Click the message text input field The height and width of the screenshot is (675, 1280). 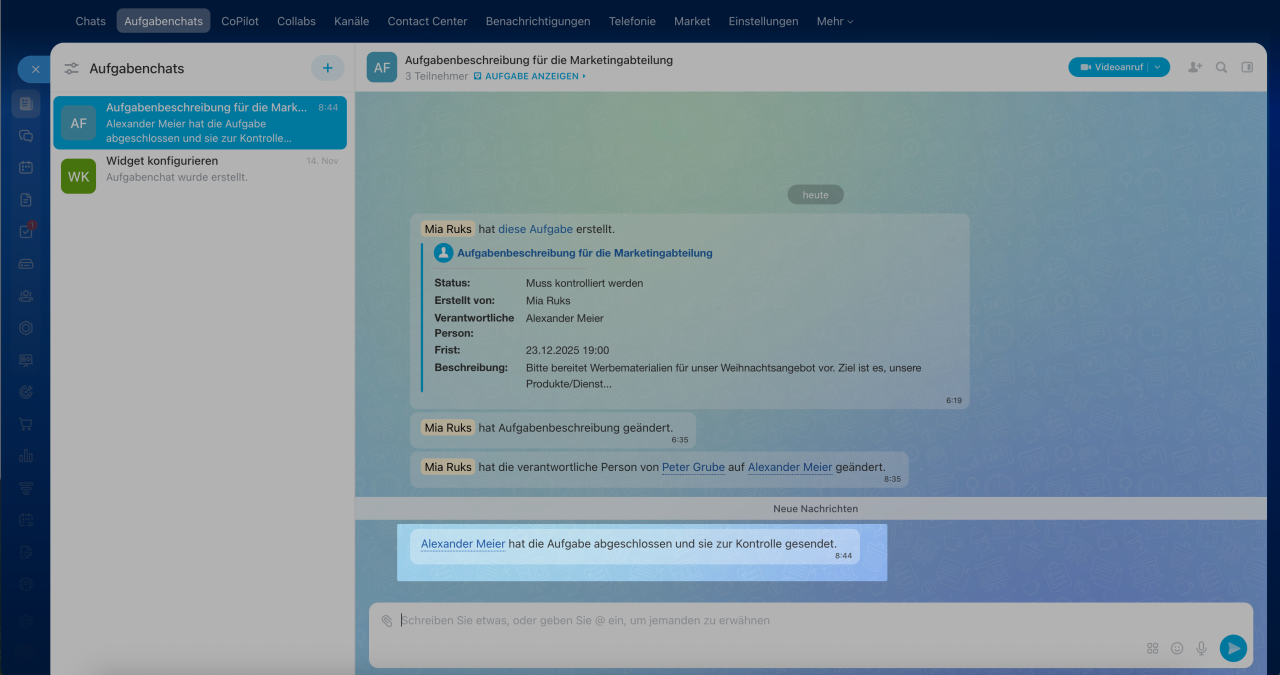[x=810, y=620]
